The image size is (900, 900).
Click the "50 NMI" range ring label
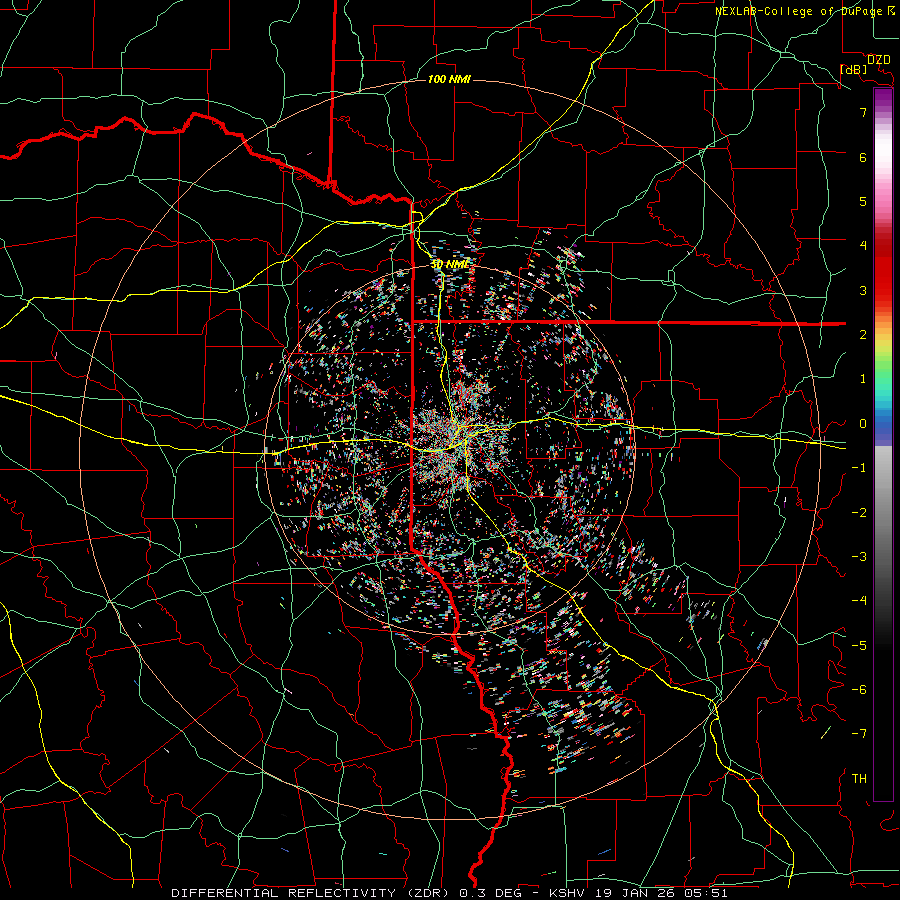[451, 265]
